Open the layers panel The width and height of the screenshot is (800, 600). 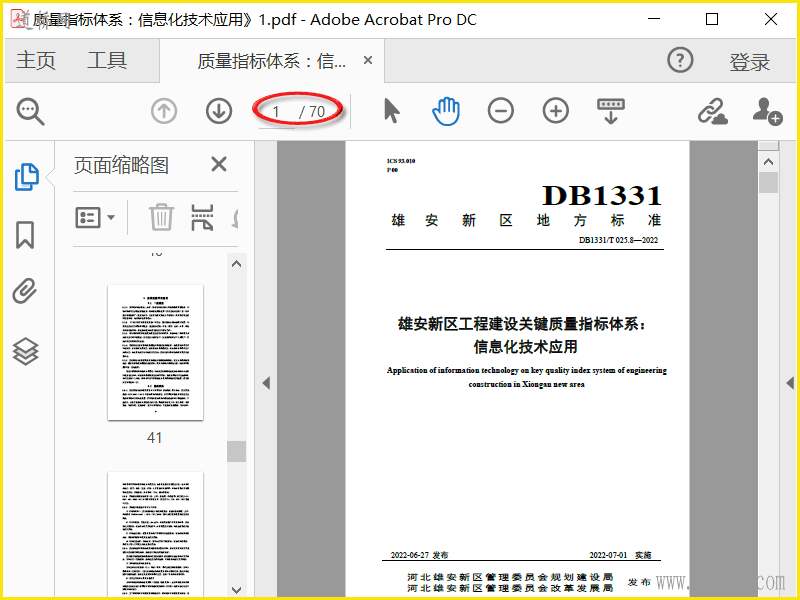(26, 352)
